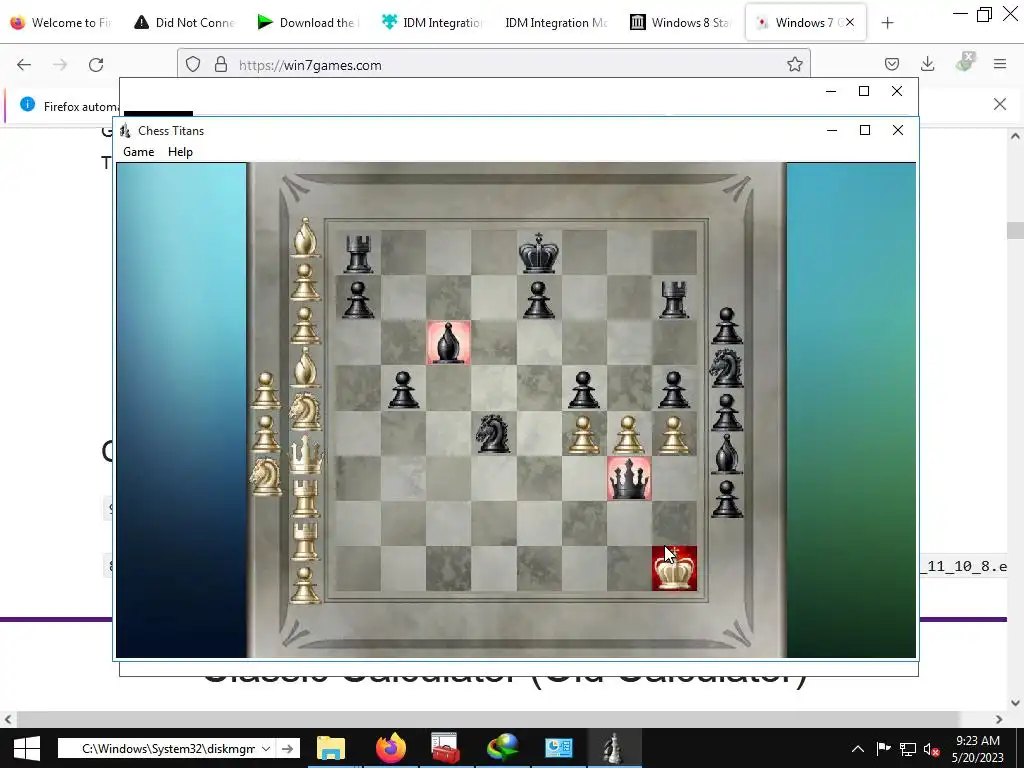Open Firefox from the taskbar
This screenshot has height=768, width=1024.
(391, 748)
